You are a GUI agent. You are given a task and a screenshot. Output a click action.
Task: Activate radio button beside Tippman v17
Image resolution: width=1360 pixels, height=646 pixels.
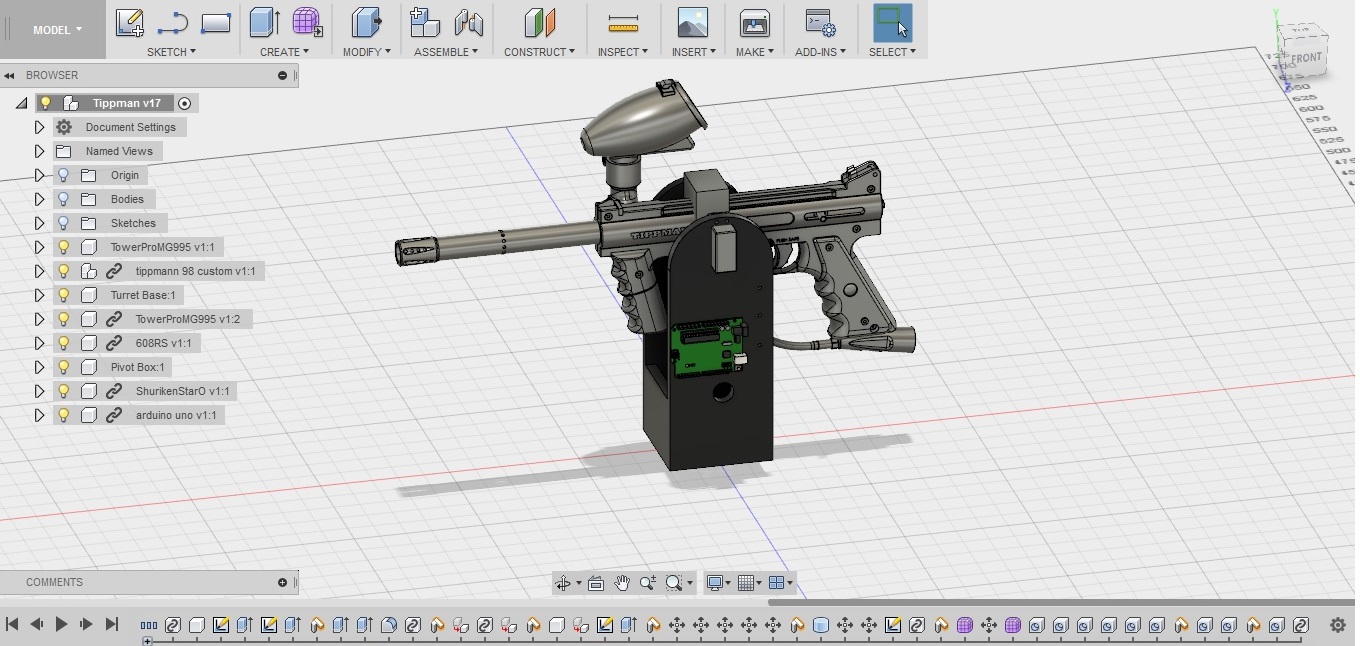[184, 103]
